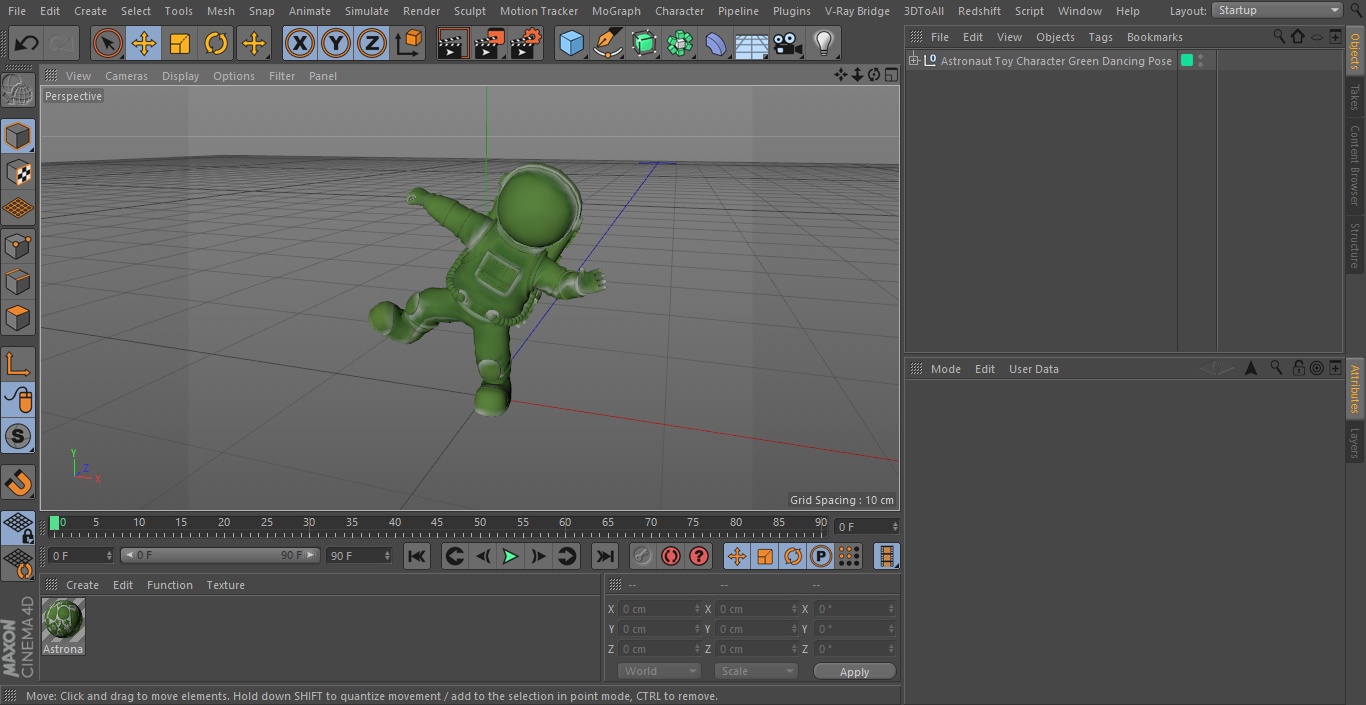Click the green layer color swatch of Astronaut object
1366x705 pixels.
tap(1187, 61)
